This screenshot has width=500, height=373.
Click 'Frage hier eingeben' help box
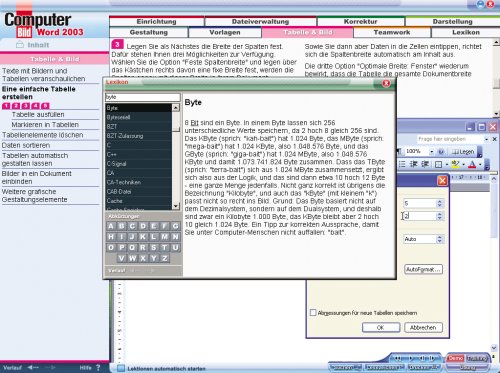pyautogui.click(x=449, y=139)
